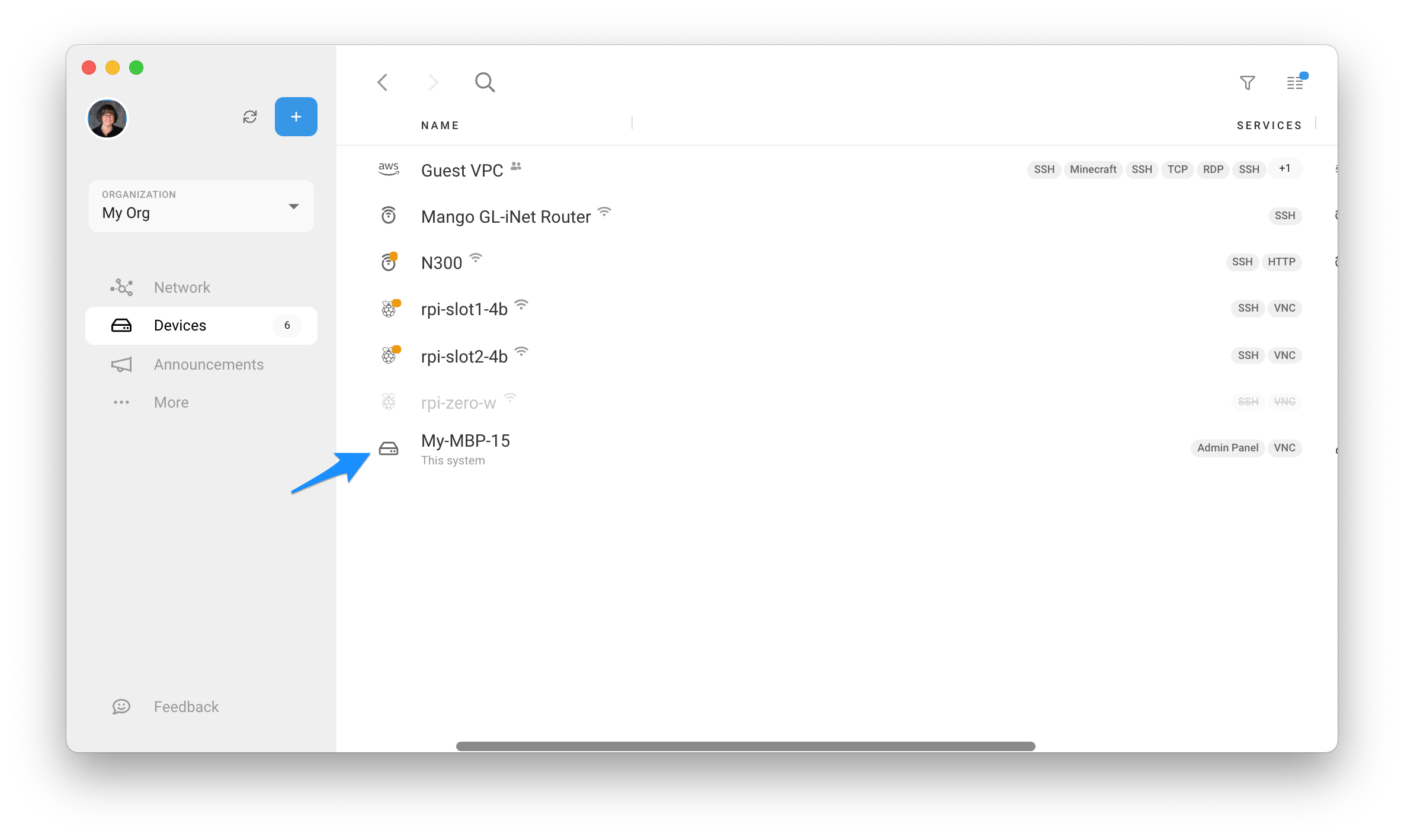Open the columns list icon
The height and width of the screenshot is (840, 1404).
click(1296, 82)
